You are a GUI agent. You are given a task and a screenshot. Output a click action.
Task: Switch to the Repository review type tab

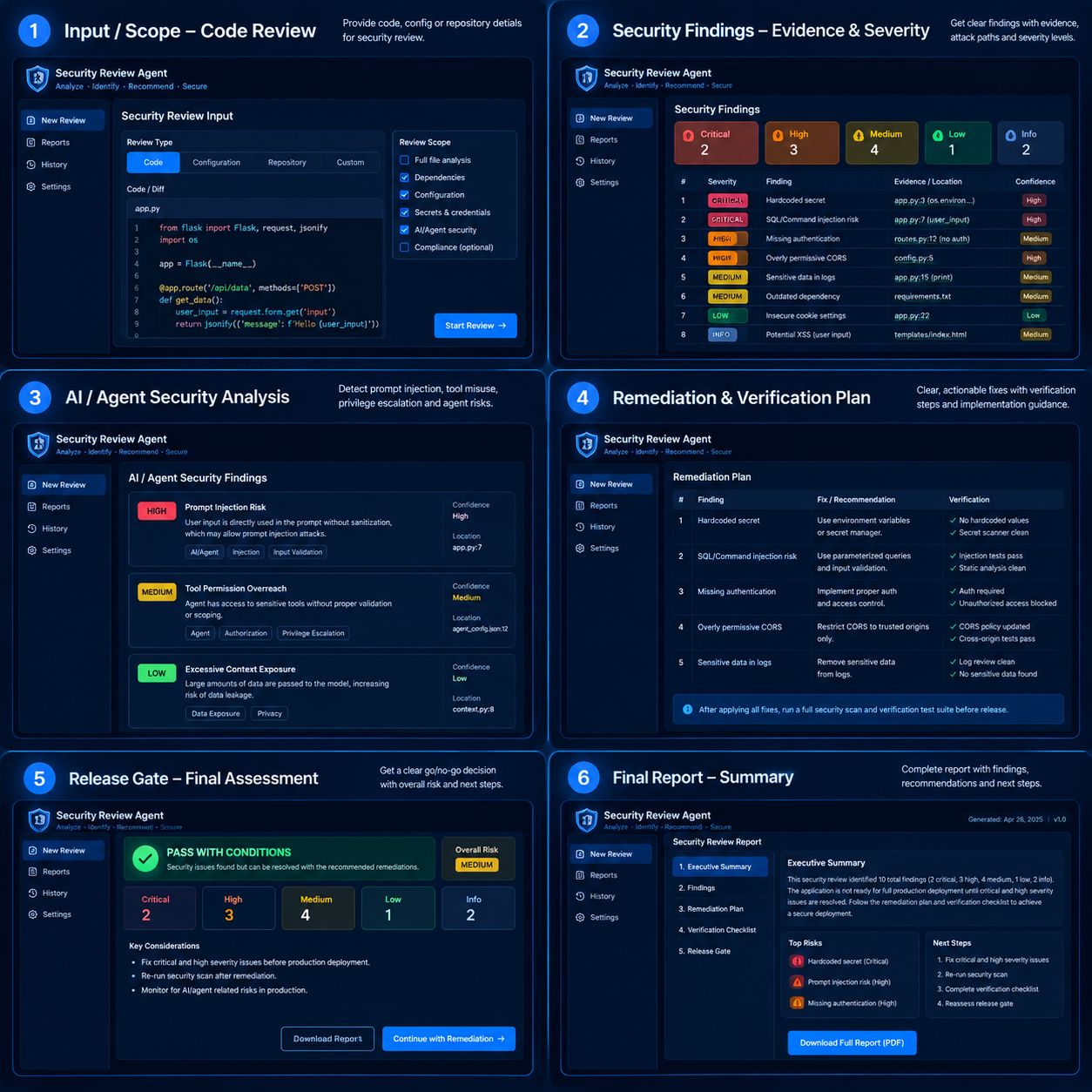point(287,163)
